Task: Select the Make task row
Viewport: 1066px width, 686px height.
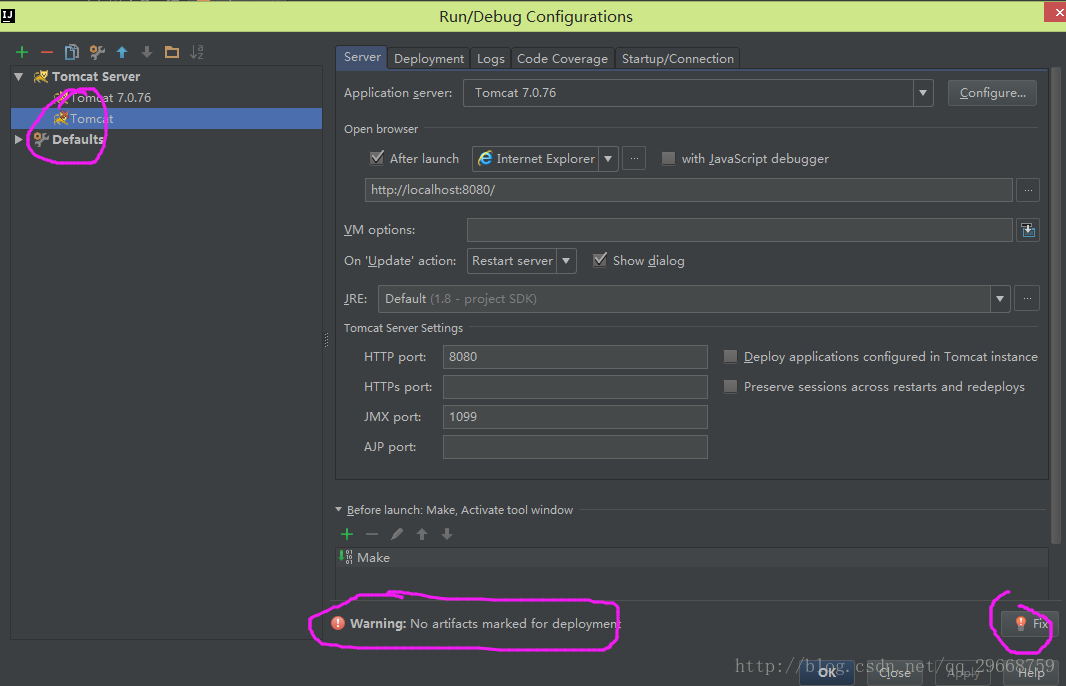Action: tap(691, 558)
